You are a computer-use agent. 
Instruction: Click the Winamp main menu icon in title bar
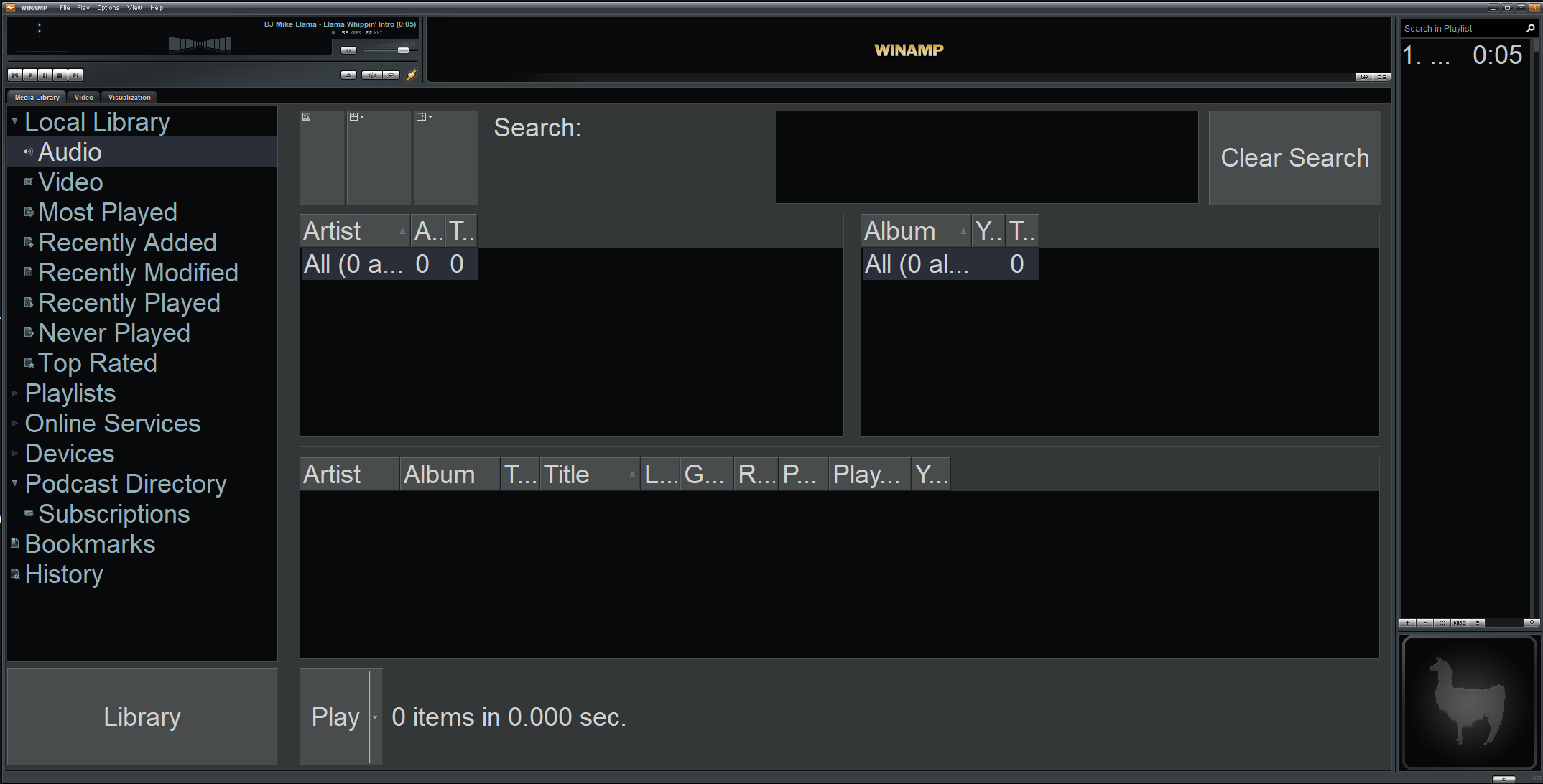[10, 8]
